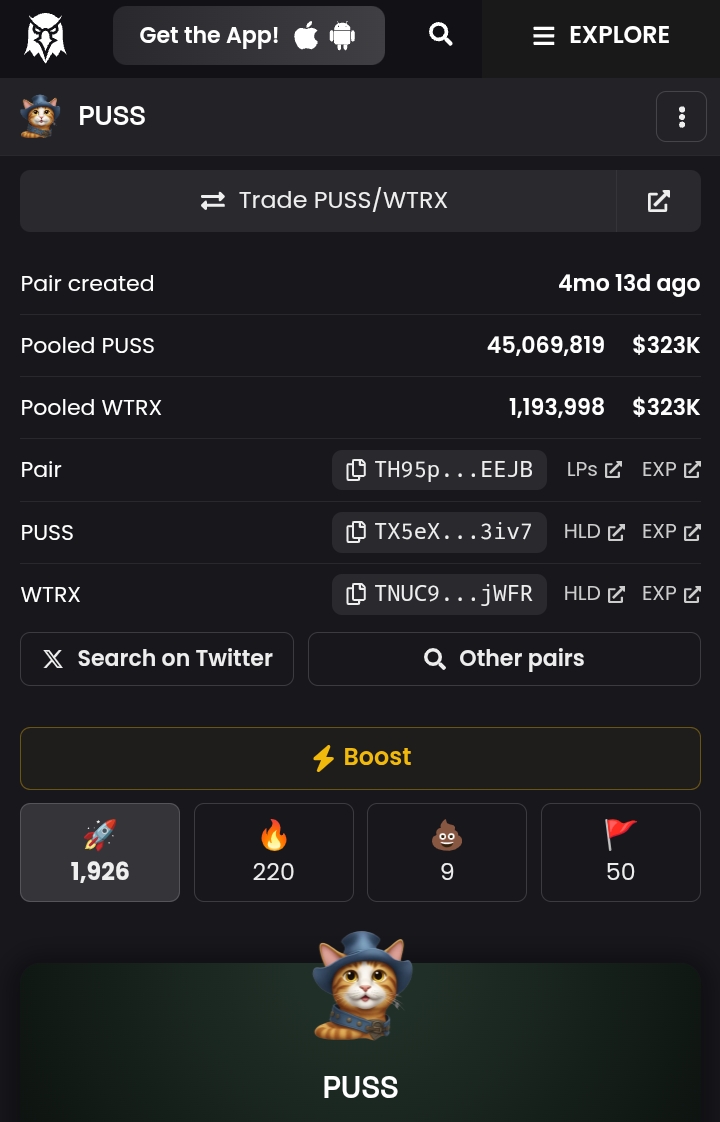Open the EXPLORE hamburger menu

[601, 36]
